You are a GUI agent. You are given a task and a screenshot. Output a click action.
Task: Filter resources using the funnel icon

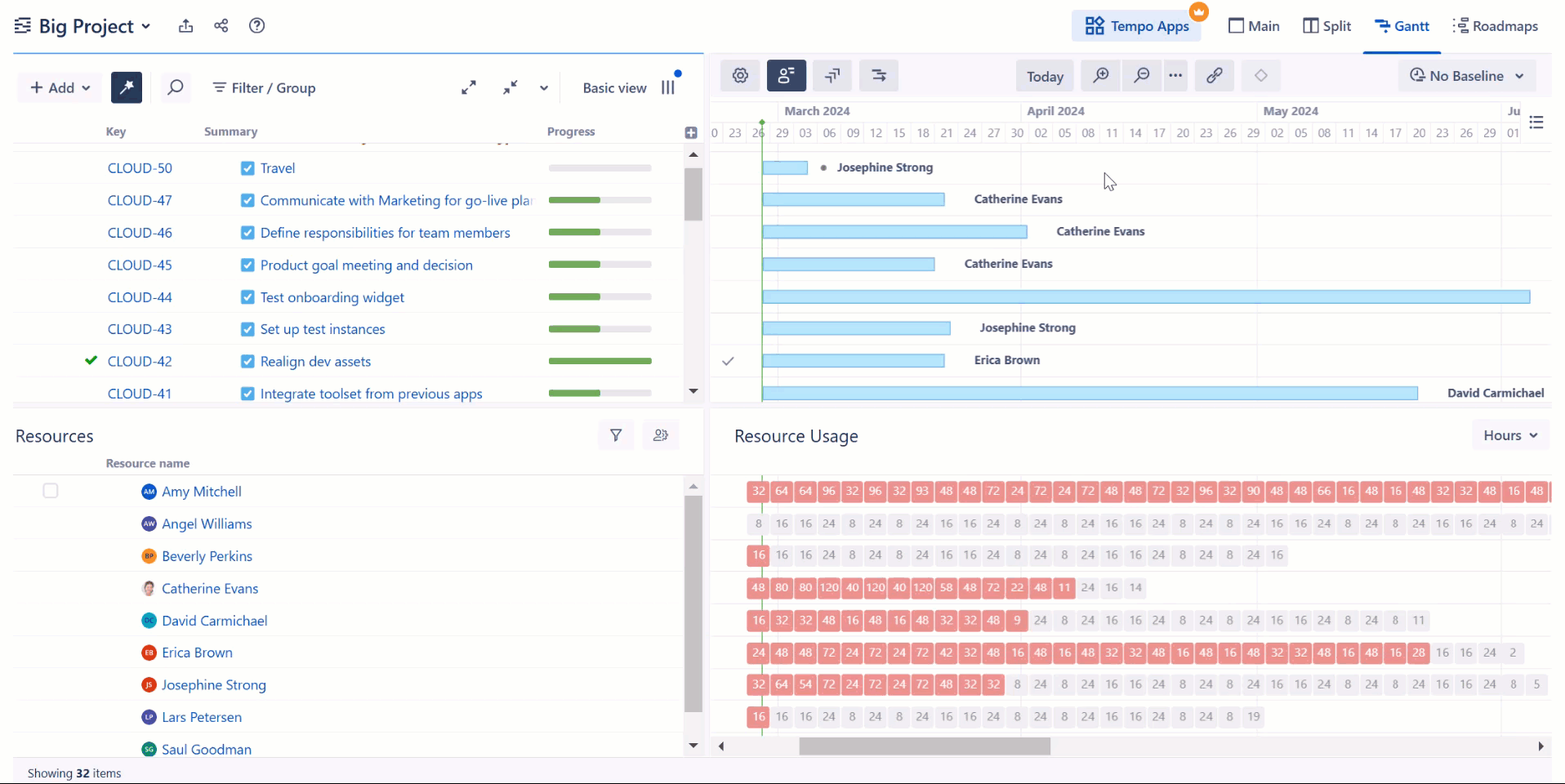(616, 436)
